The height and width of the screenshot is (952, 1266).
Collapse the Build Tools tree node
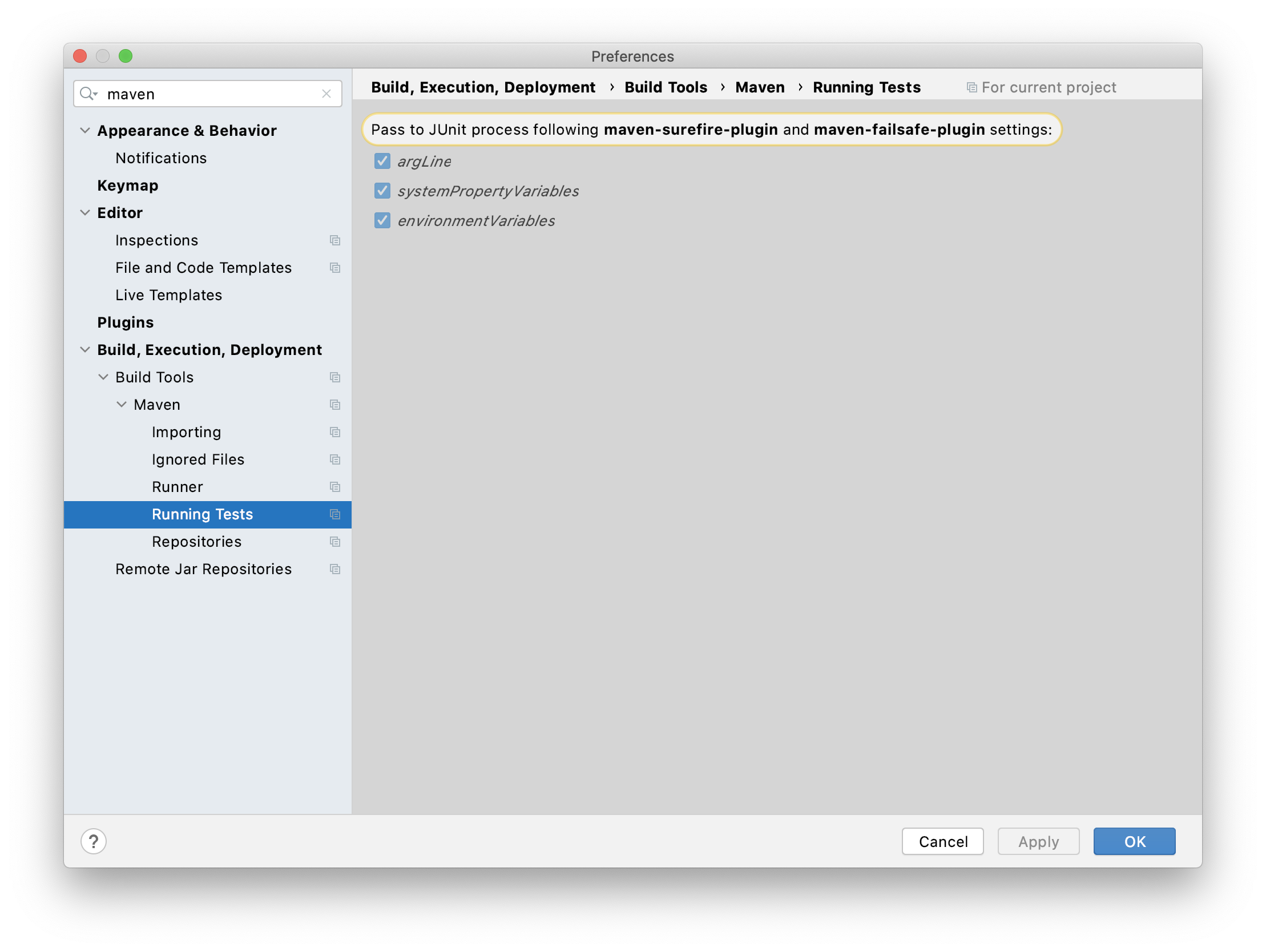(x=103, y=377)
